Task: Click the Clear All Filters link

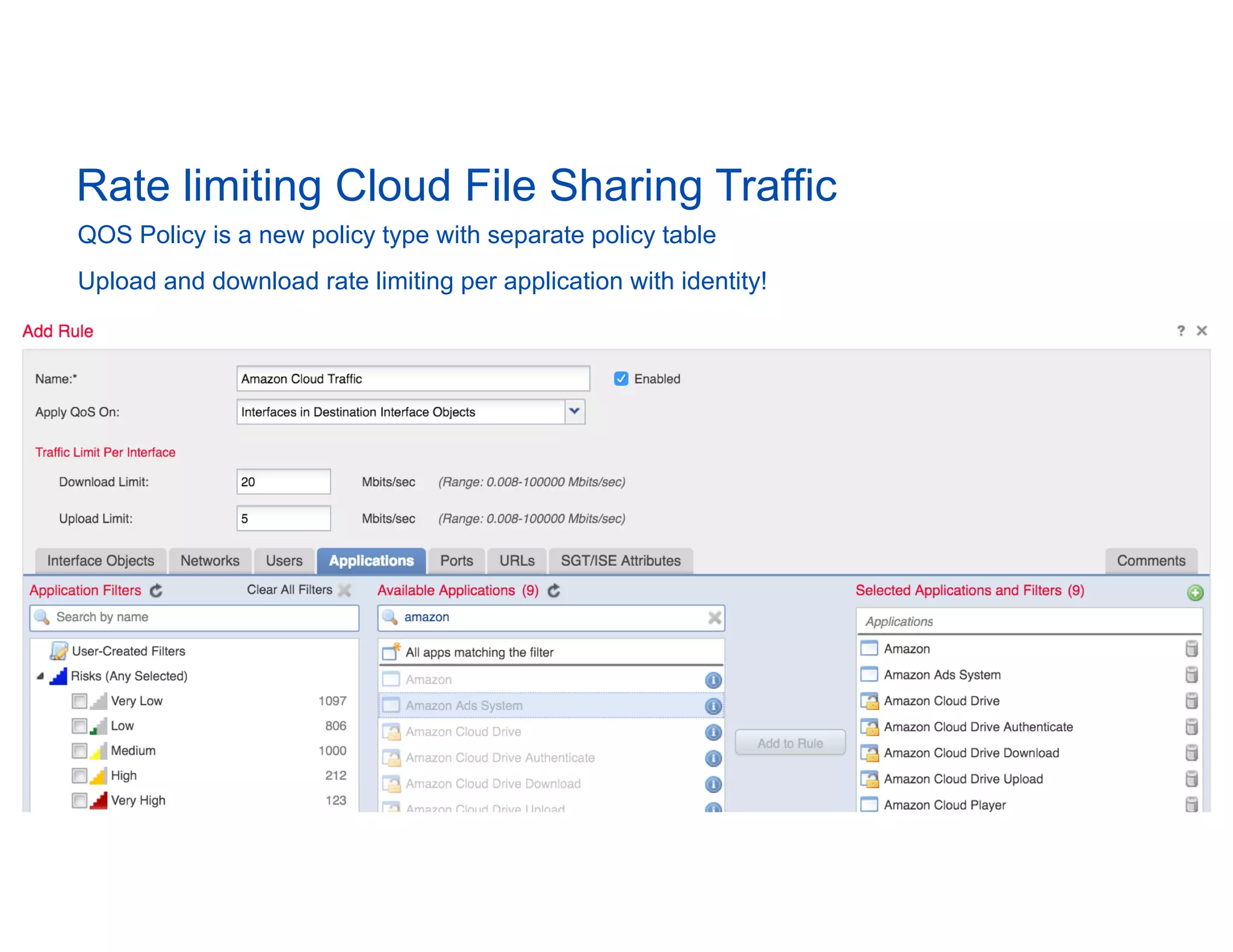Action: pos(290,590)
